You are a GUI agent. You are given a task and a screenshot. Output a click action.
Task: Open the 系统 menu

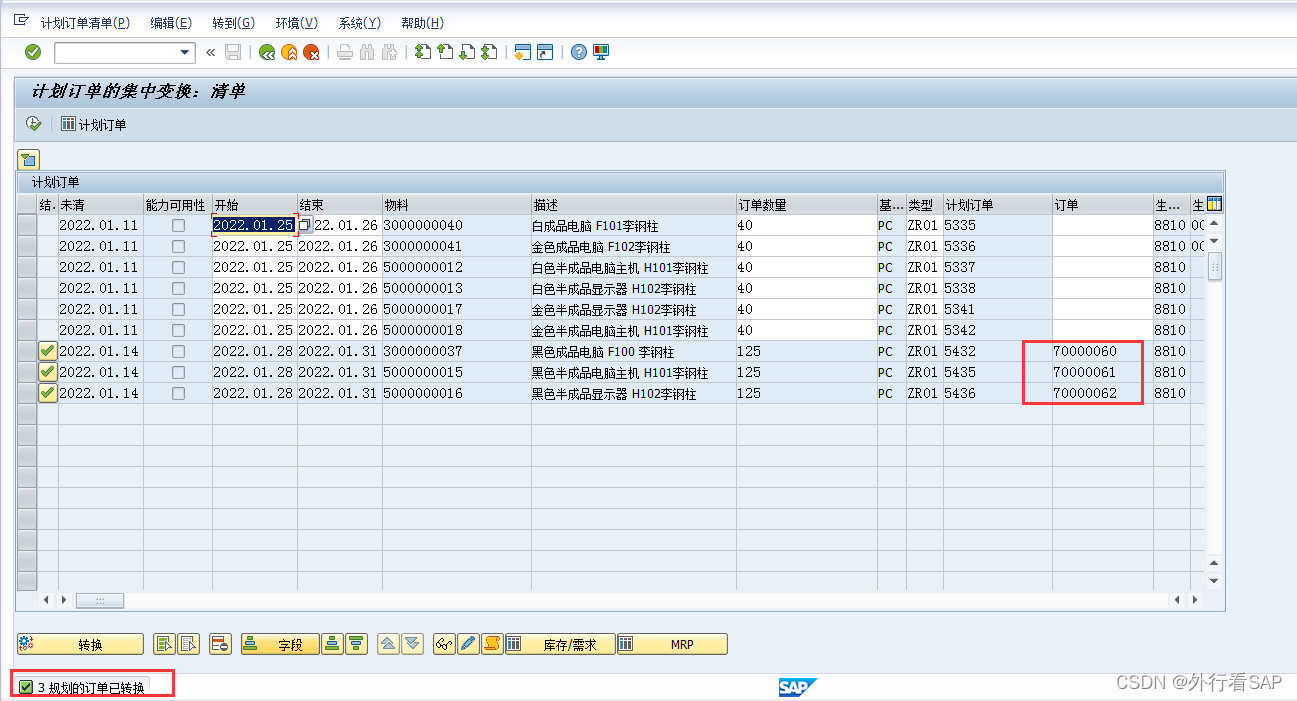[359, 23]
